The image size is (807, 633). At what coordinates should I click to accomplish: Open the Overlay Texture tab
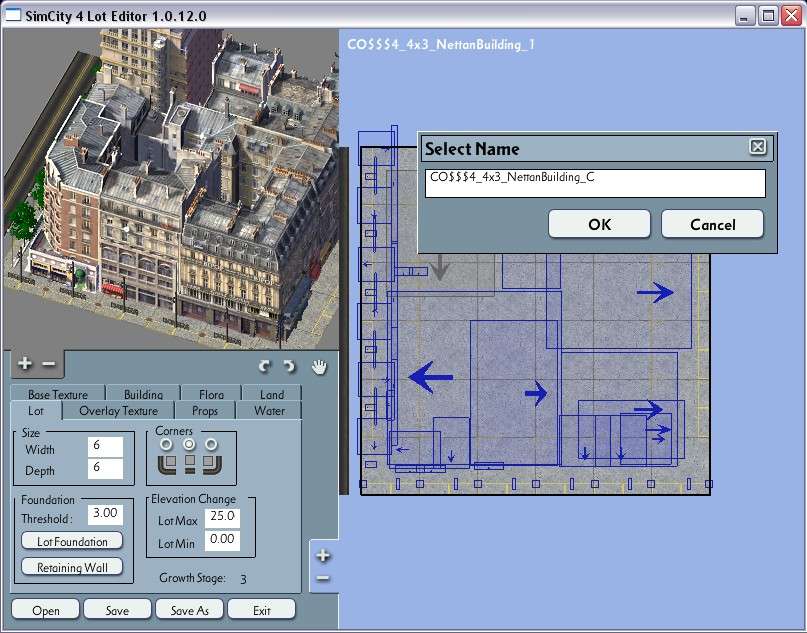click(x=118, y=411)
